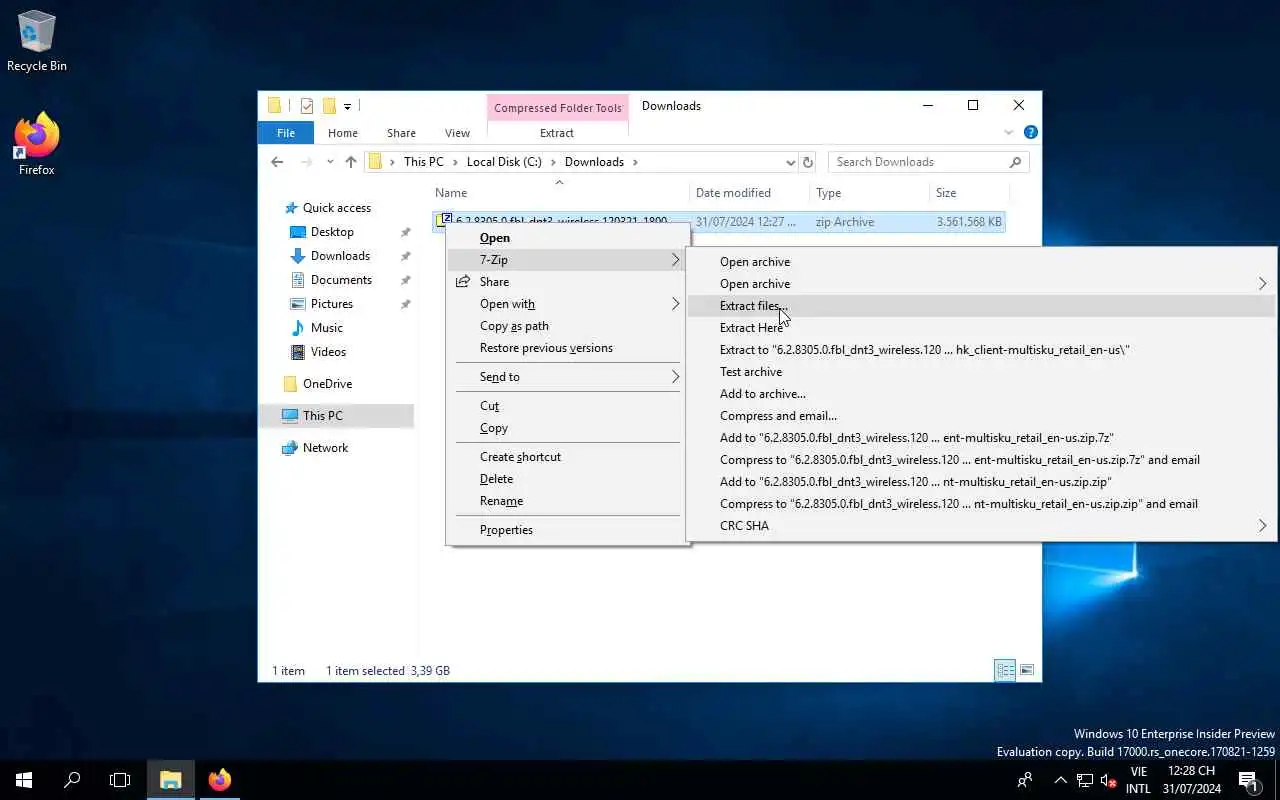Click taskbar Search magnifier icon
The width and height of the screenshot is (1280, 800).
pos(72,780)
